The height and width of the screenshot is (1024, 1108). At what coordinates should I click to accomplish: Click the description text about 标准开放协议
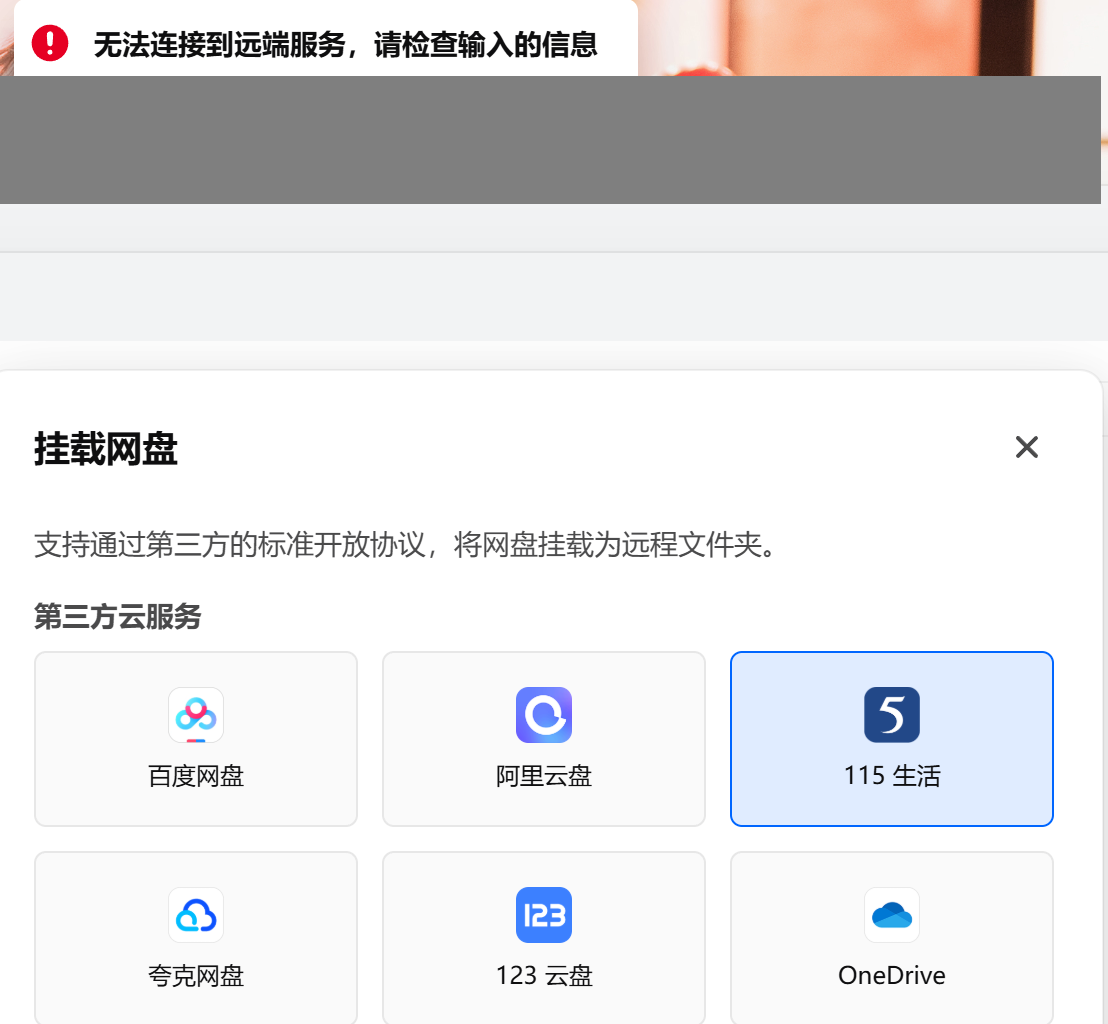[406, 545]
